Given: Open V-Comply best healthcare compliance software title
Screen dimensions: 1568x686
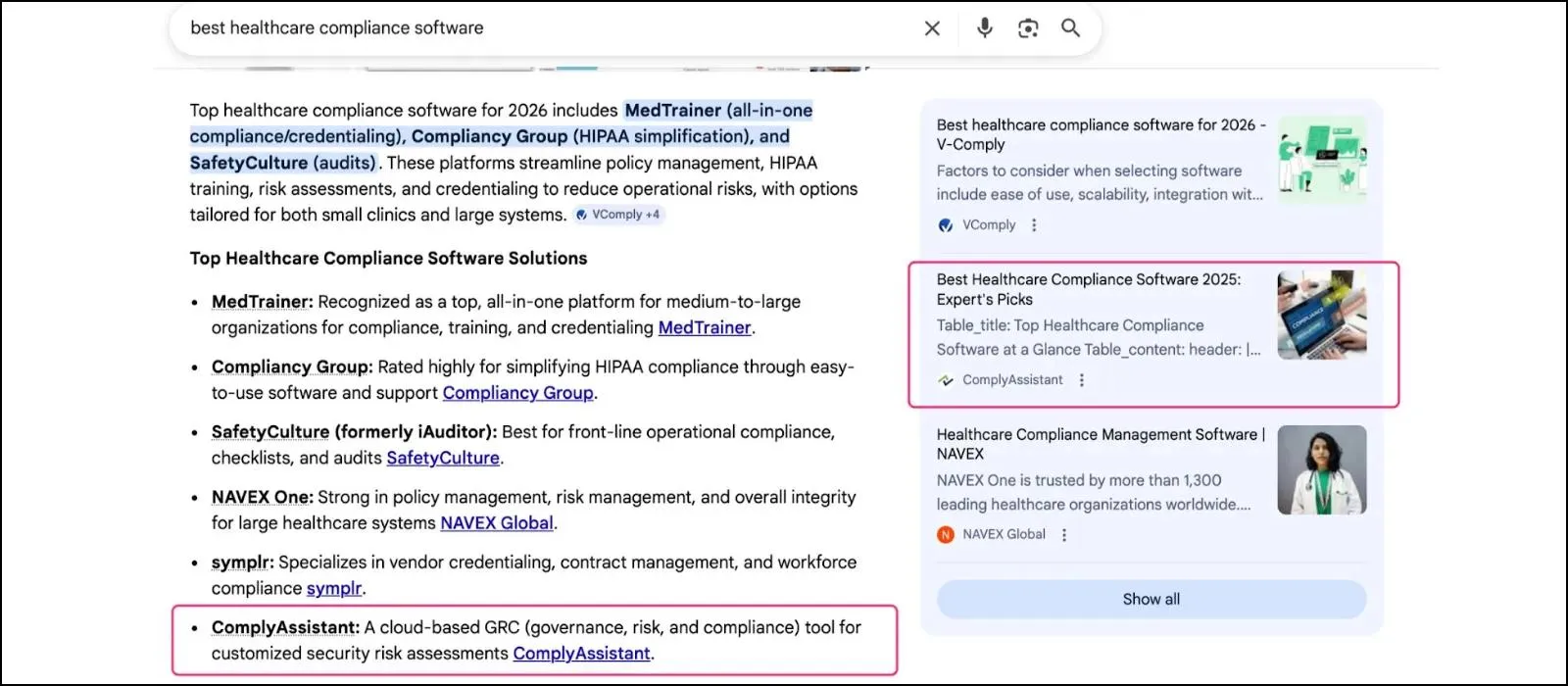Looking at the screenshot, I should pyautogui.click(x=1102, y=134).
